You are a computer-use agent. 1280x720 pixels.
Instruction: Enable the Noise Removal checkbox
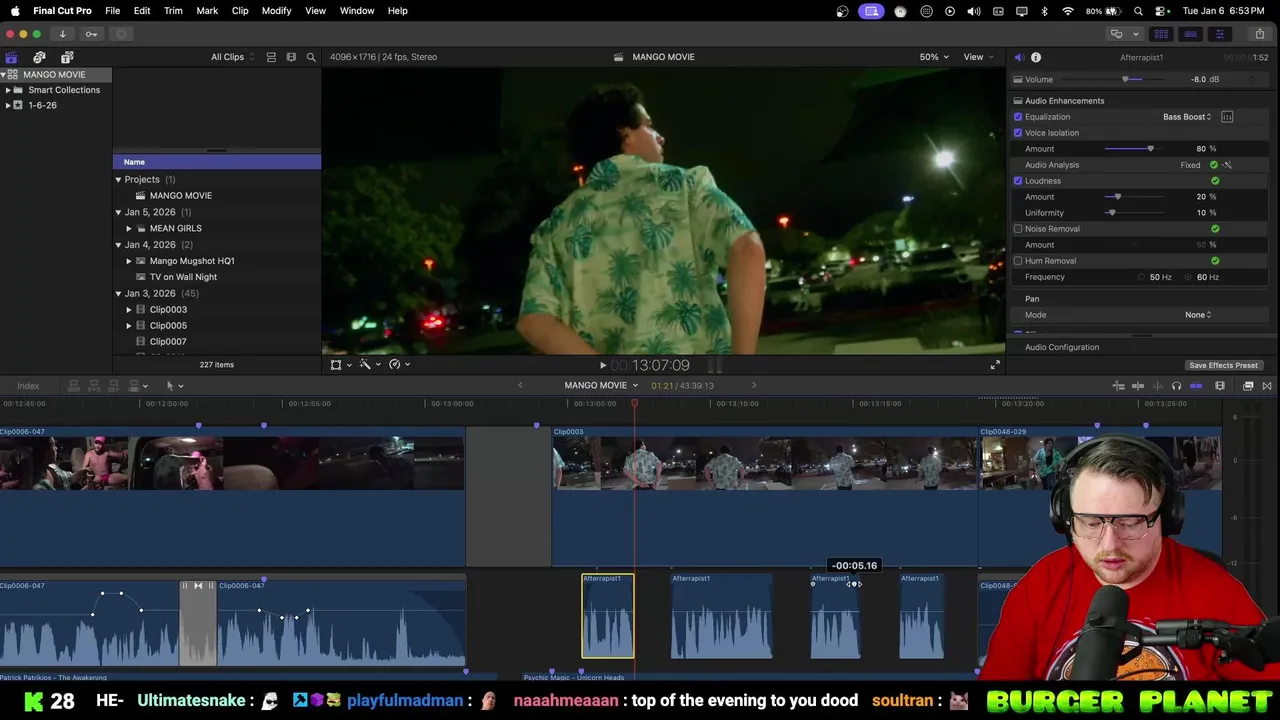click(x=1018, y=229)
